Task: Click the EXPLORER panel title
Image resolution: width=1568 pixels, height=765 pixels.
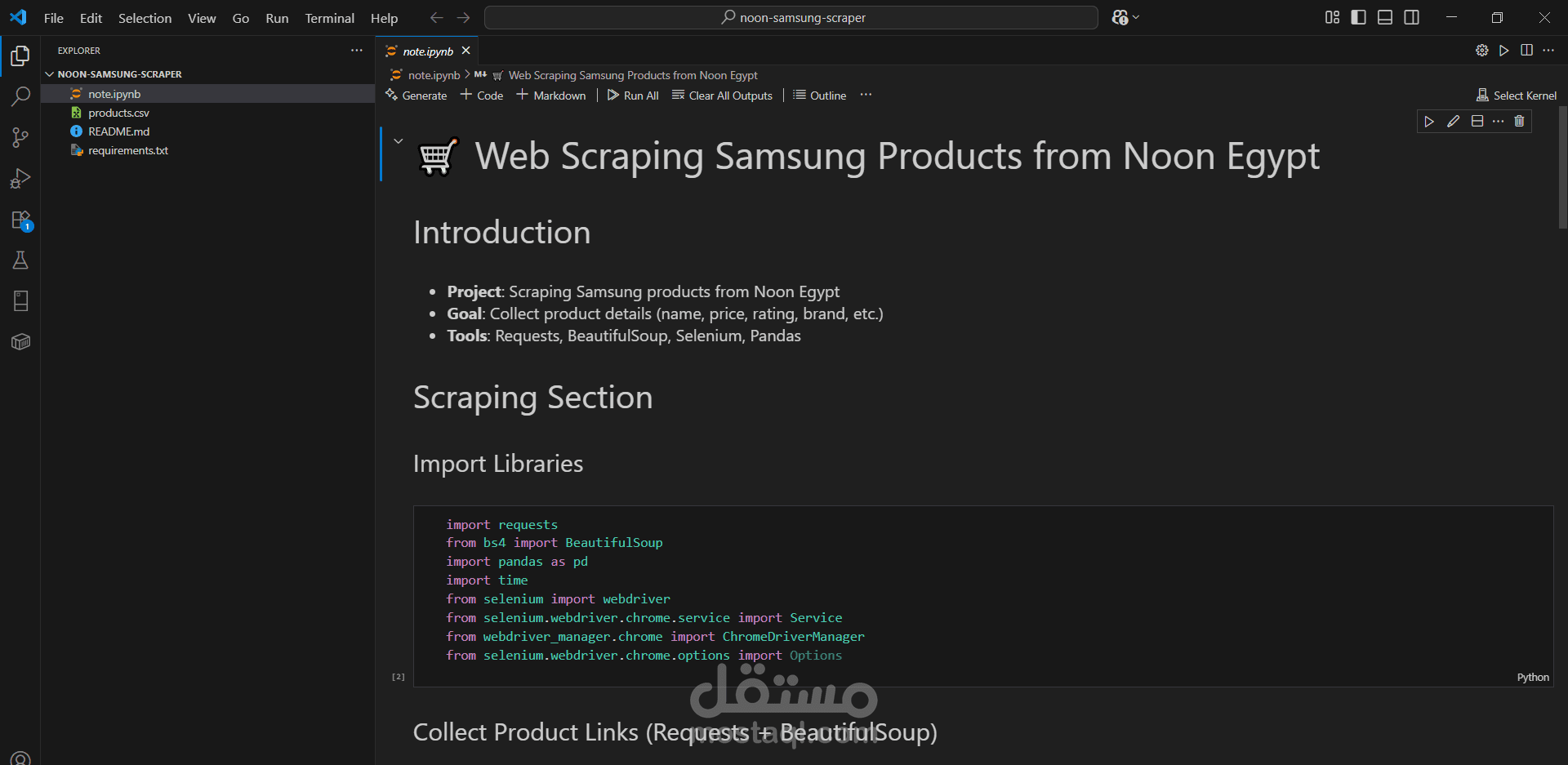Action: click(x=79, y=51)
